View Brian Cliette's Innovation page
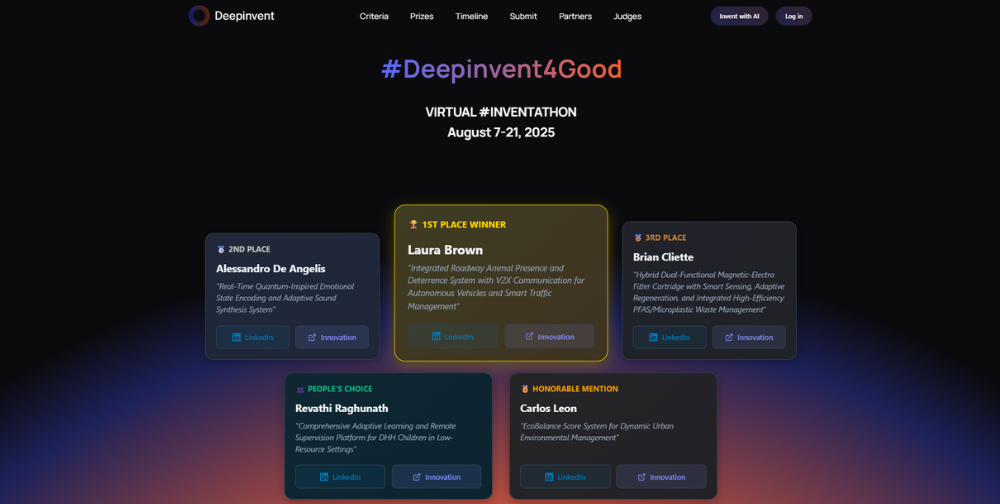The image size is (1000, 504). 748,337
